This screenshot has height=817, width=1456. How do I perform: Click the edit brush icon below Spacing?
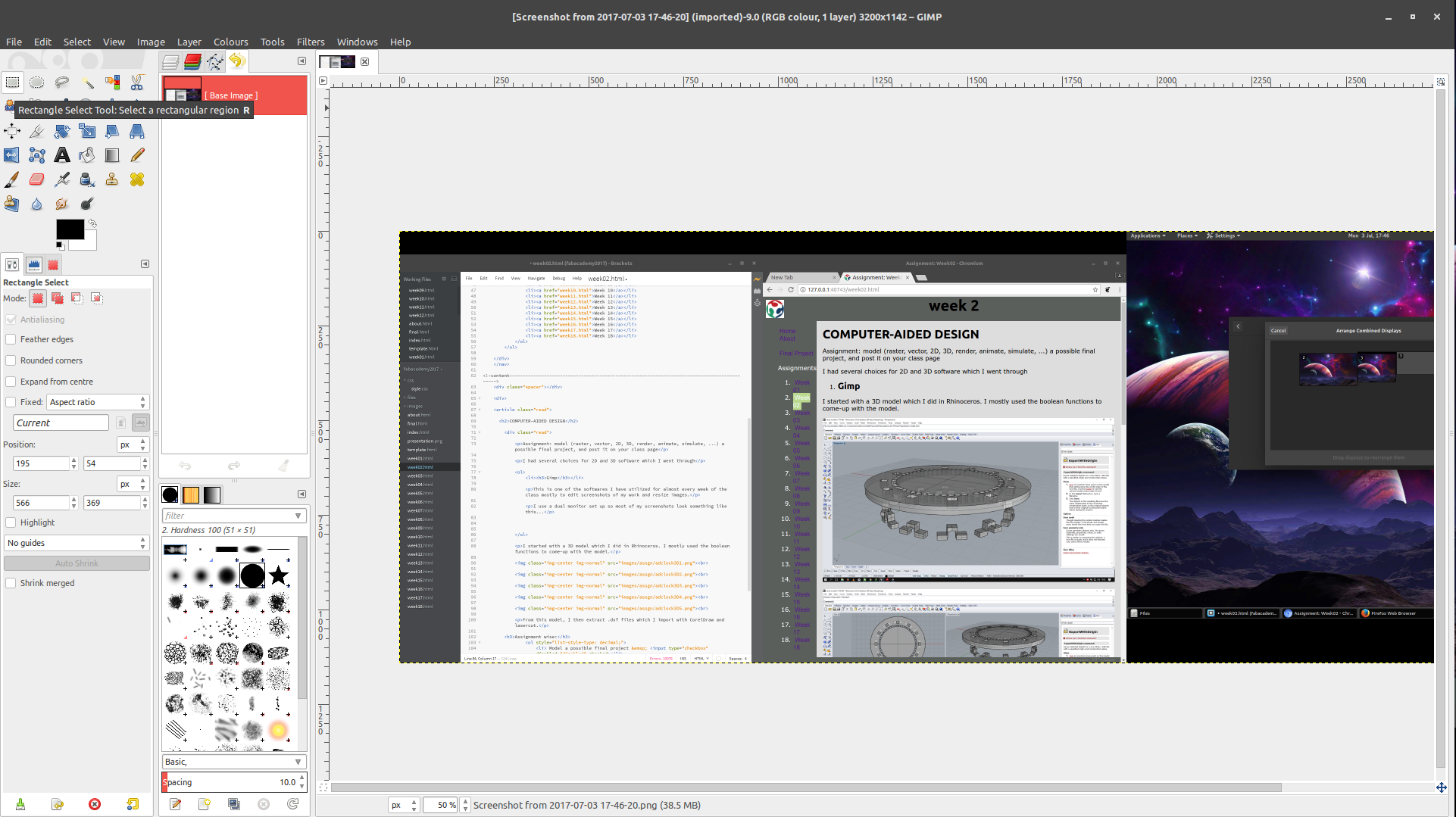pos(176,804)
